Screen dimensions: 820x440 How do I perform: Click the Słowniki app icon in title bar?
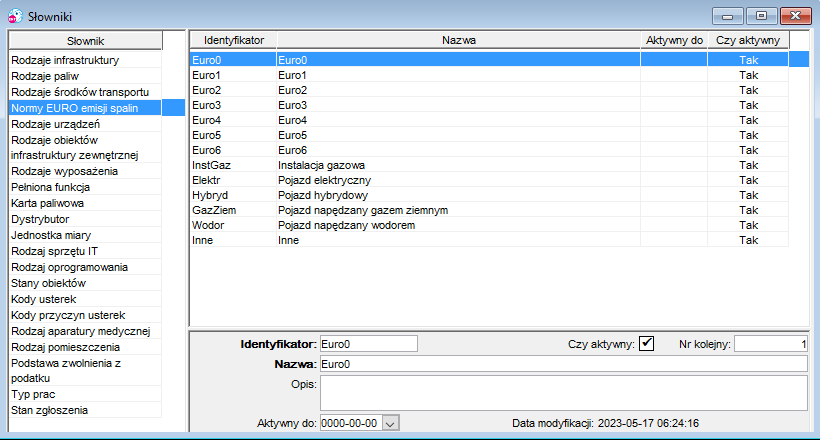pyautogui.click(x=15, y=16)
